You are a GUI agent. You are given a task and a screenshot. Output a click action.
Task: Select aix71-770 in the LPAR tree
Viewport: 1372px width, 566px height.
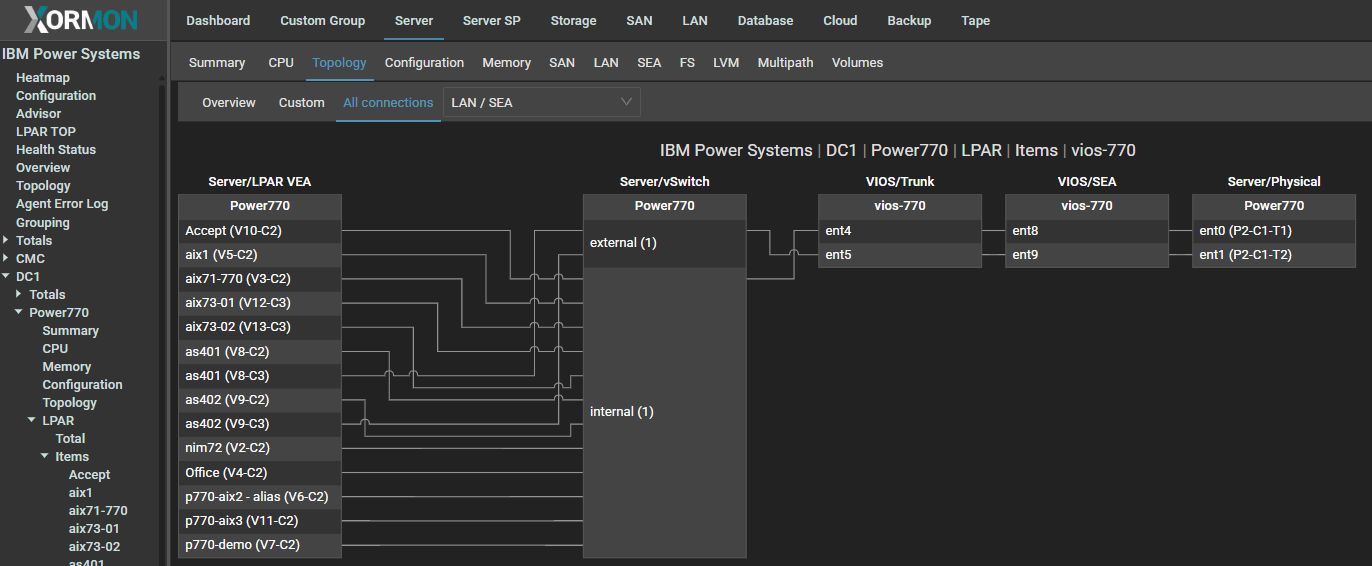point(98,510)
